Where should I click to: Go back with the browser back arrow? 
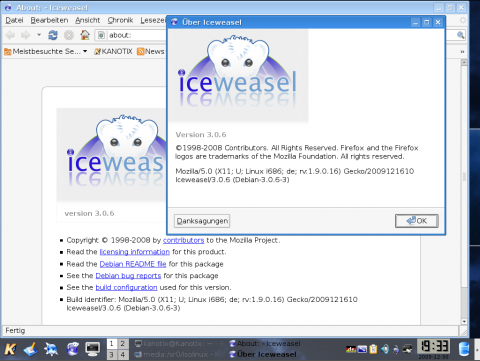[10, 35]
